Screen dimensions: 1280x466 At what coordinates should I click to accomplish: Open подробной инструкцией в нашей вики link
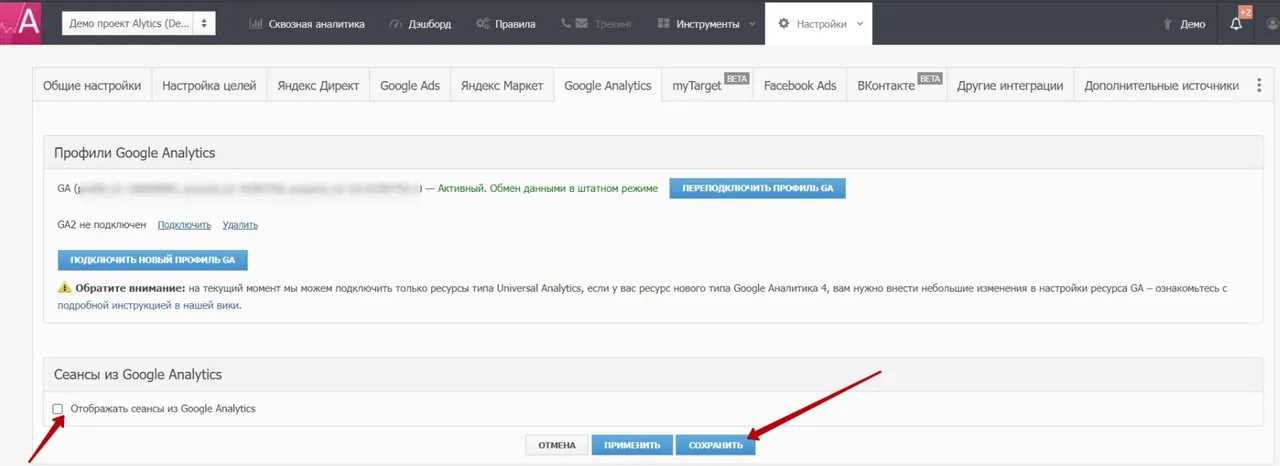148,306
